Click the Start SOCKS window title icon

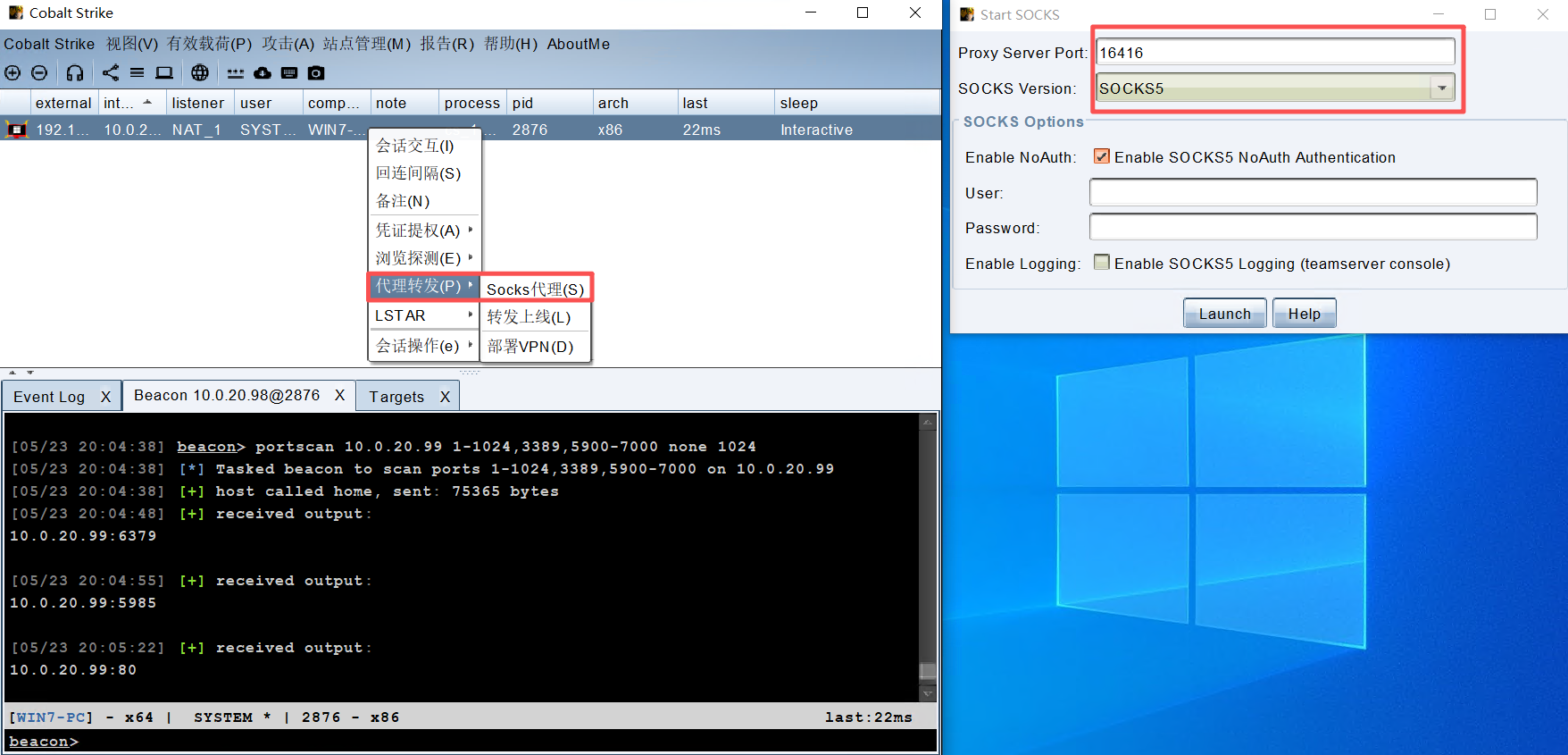click(x=966, y=14)
